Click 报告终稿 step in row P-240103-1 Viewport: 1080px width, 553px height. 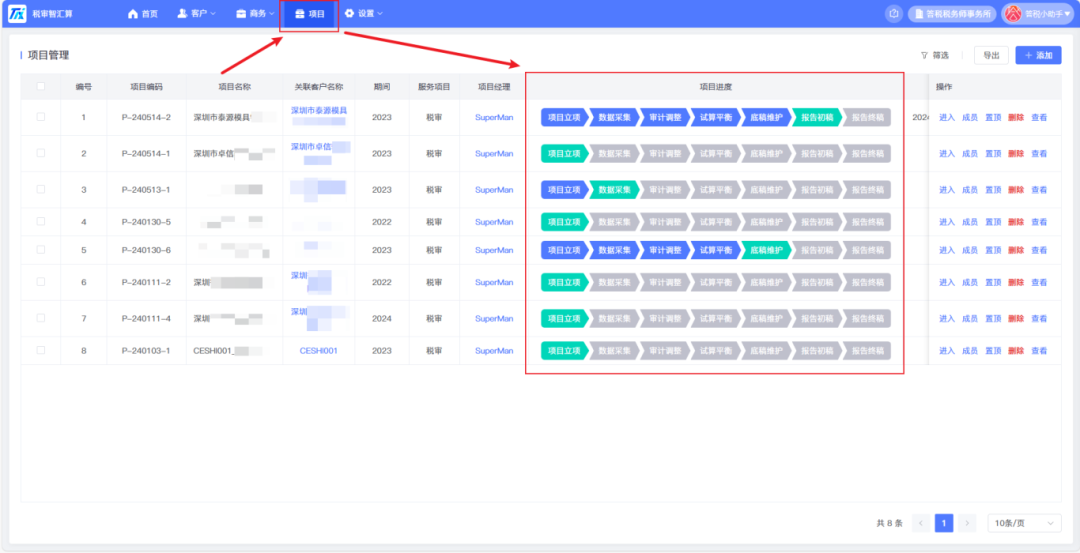[x=867, y=351]
